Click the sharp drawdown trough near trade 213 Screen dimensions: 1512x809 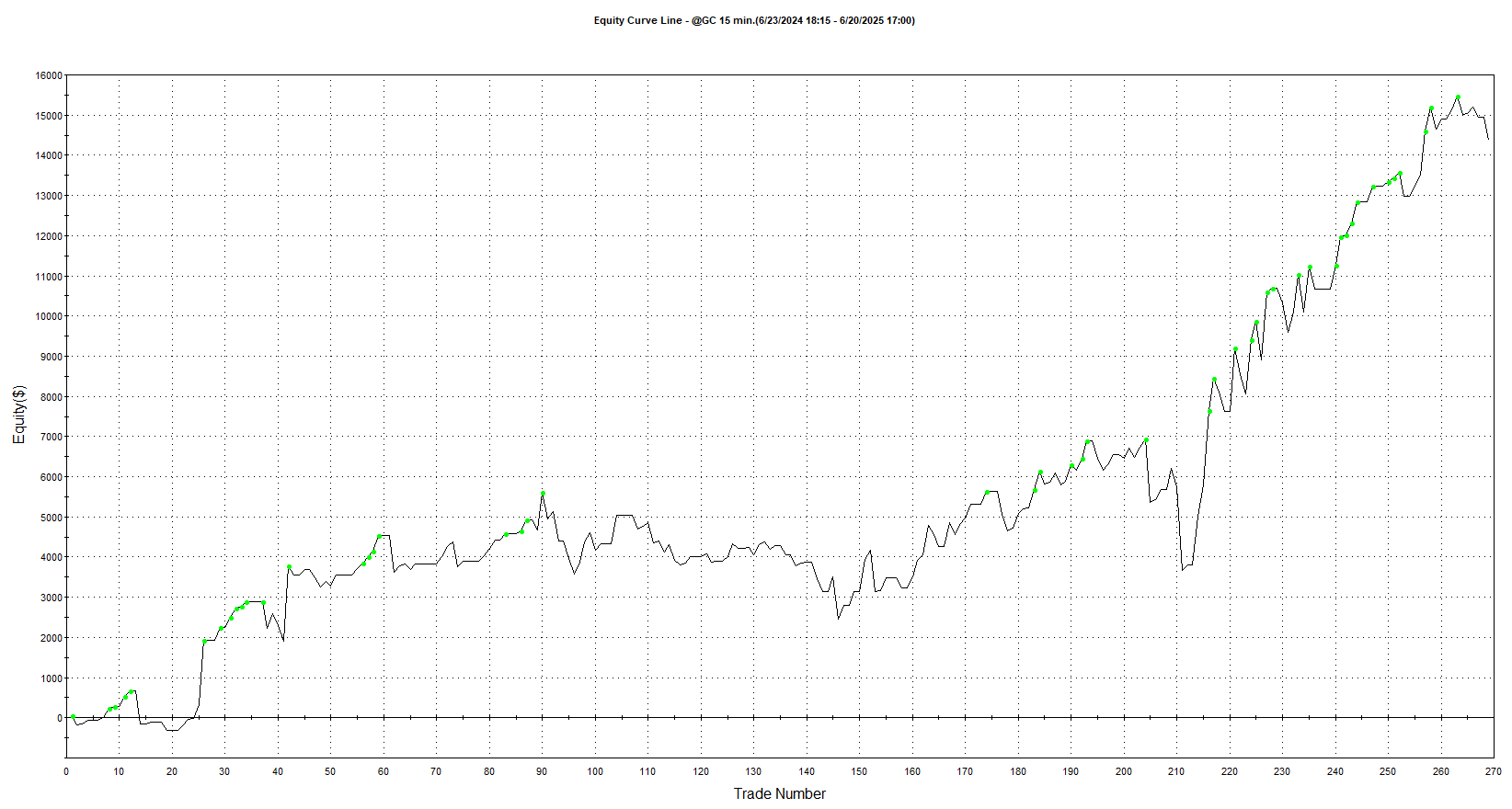point(1183,570)
